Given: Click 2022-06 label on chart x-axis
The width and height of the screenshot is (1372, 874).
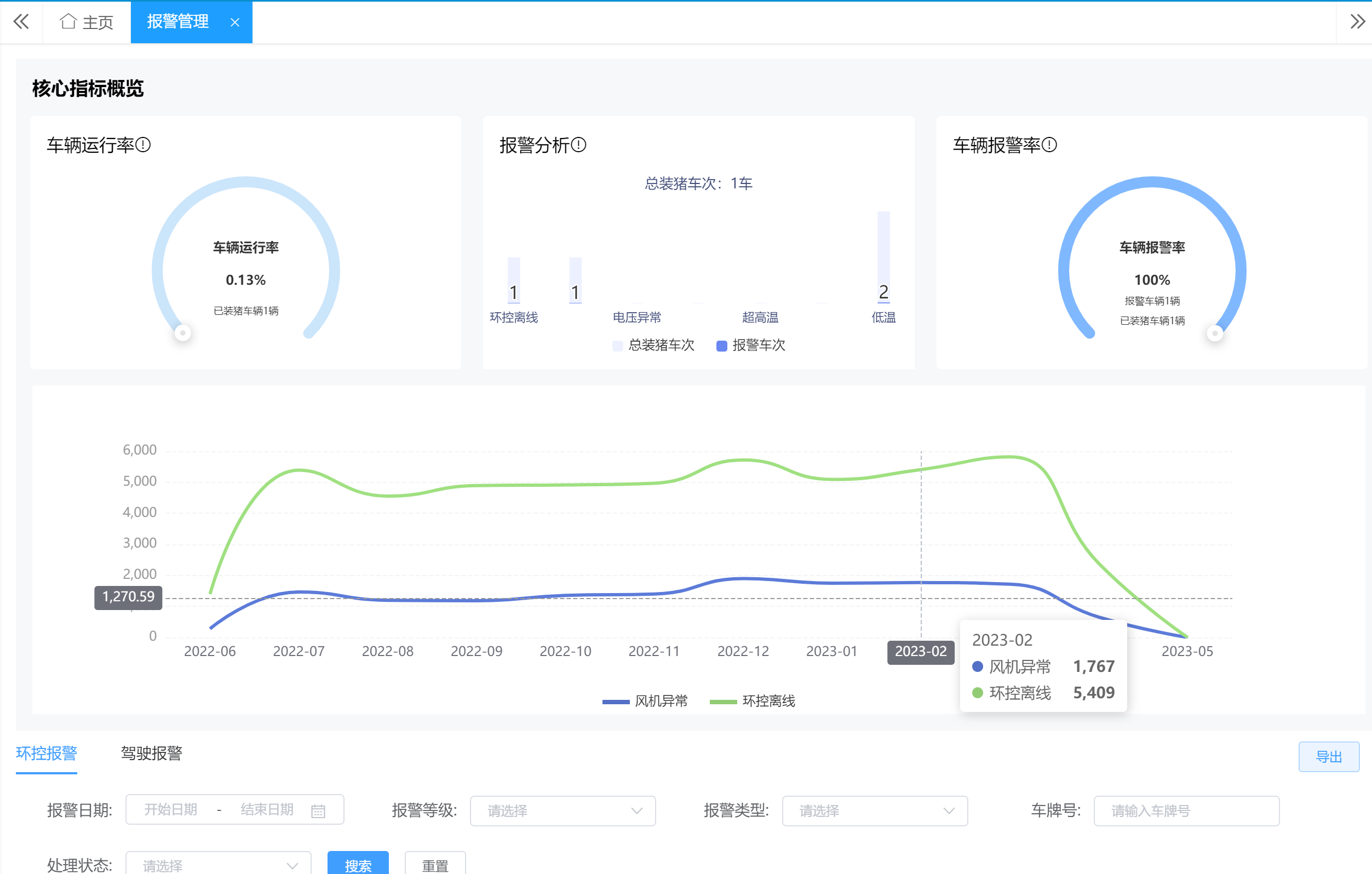Looking at the screenshot, I should (x=210, y=651).
